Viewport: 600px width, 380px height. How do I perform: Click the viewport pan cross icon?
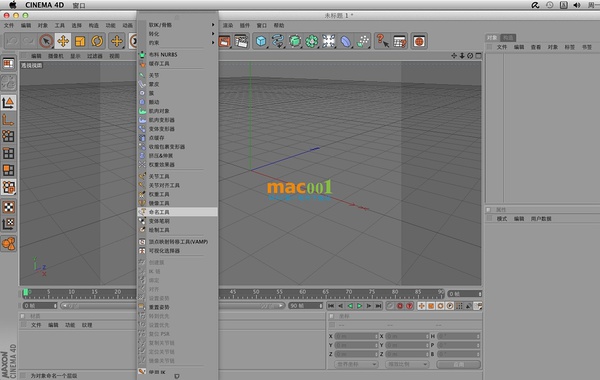pyautogui.click(x=454, y=56)
